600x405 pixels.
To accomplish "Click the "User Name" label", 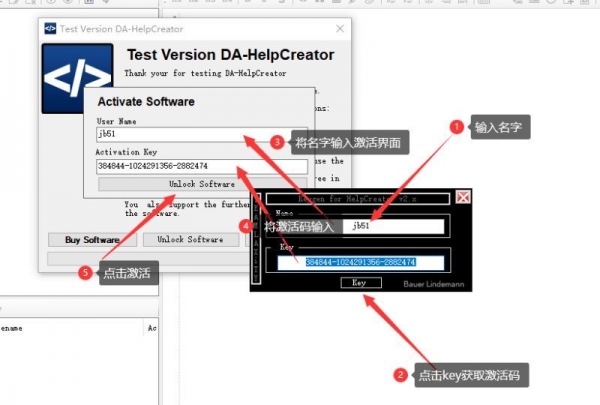I will pos(116,121).
